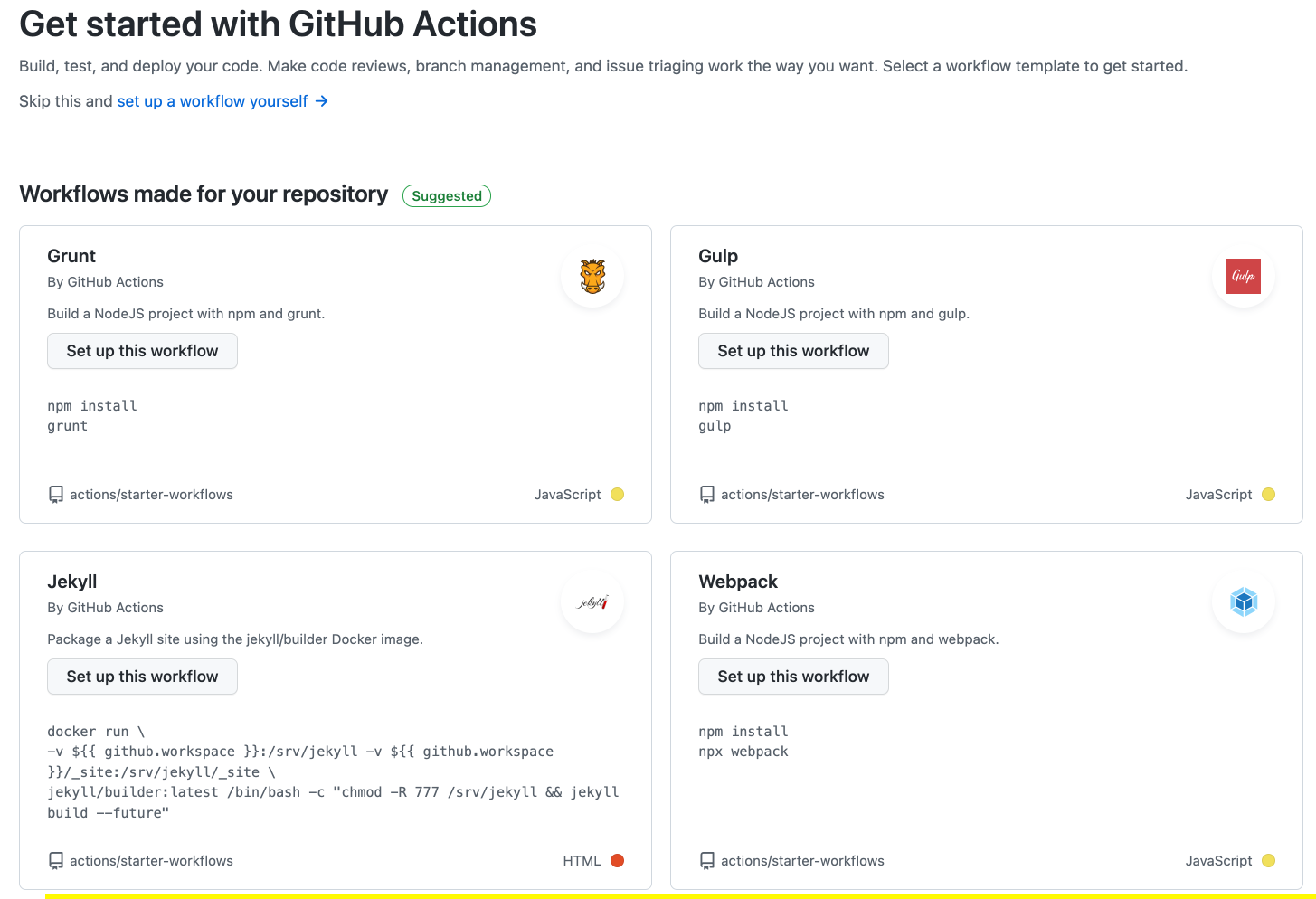Set up the Gulp workflow

pyautogui.click(x=793, y=351)
